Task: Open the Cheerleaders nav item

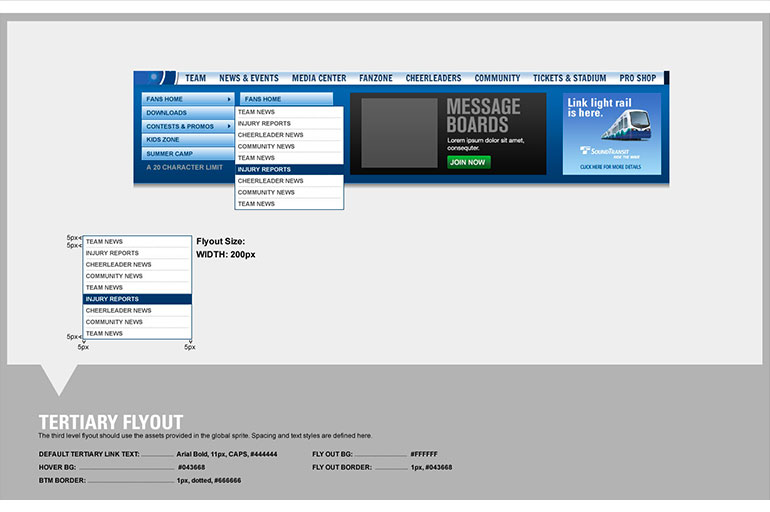Action: 434,78
